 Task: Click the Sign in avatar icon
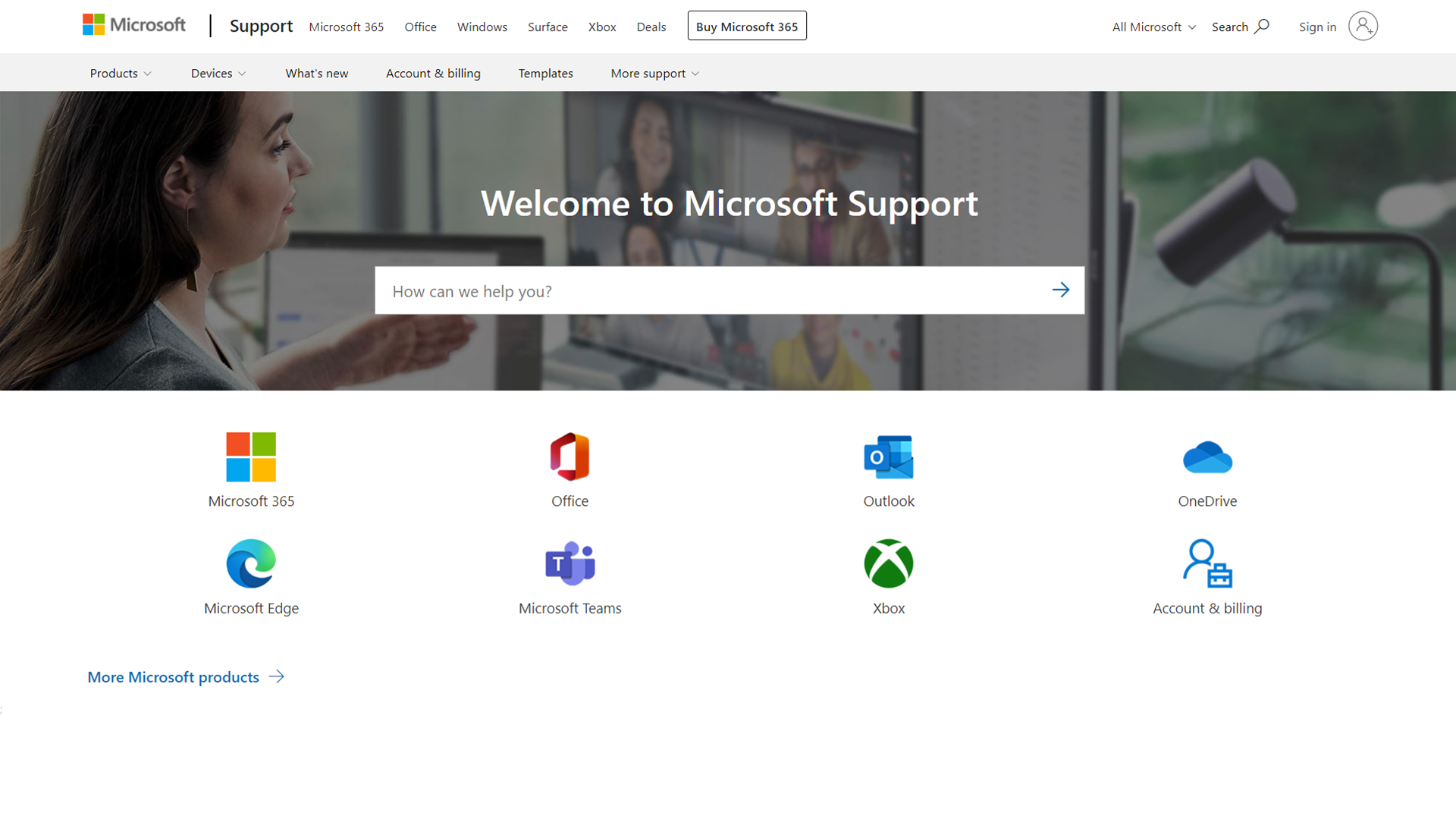[1363, 27]
